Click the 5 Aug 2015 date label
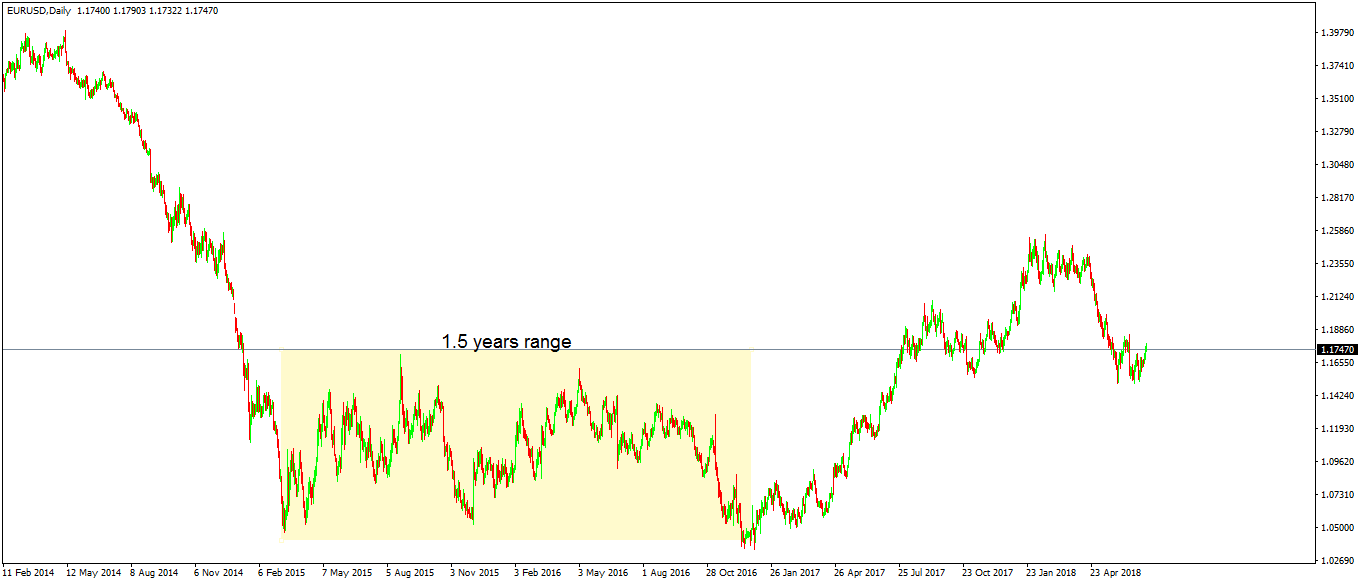 [410, 574]
